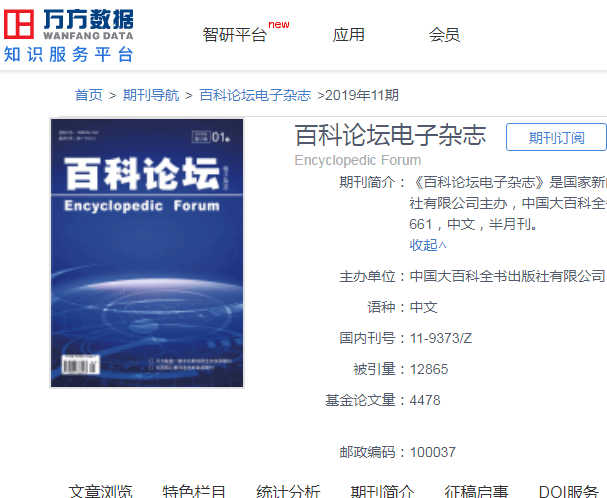Switch to the 文章浏览 tab
Image resolution: width=607 pixels, height=498 pixels.
point(101,491)
